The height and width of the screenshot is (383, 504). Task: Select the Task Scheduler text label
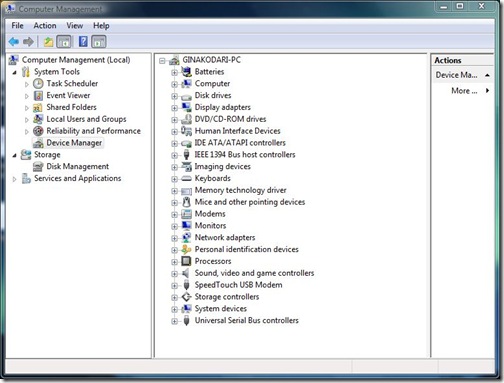tap(72, 83)
